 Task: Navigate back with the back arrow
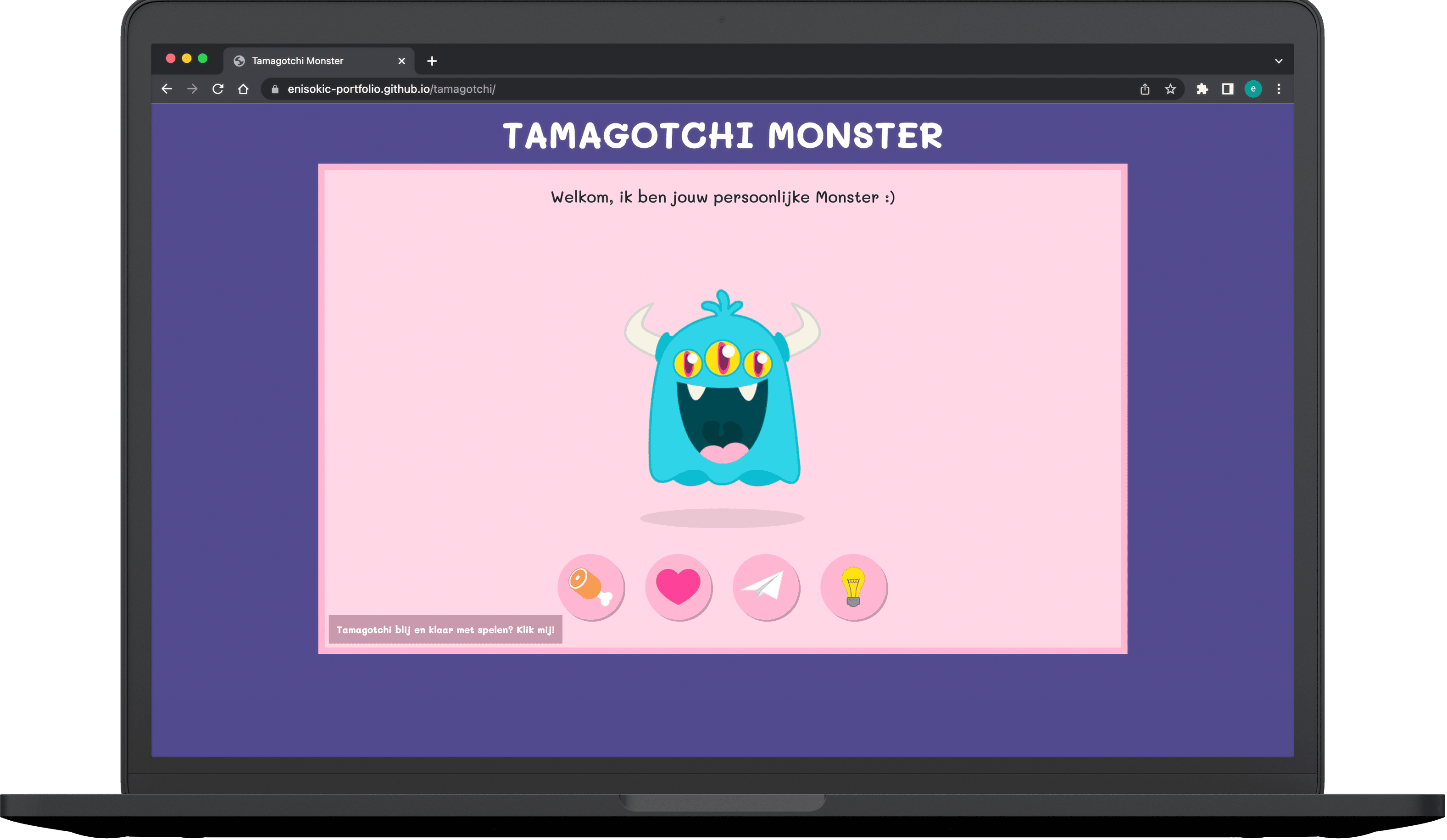167,89
